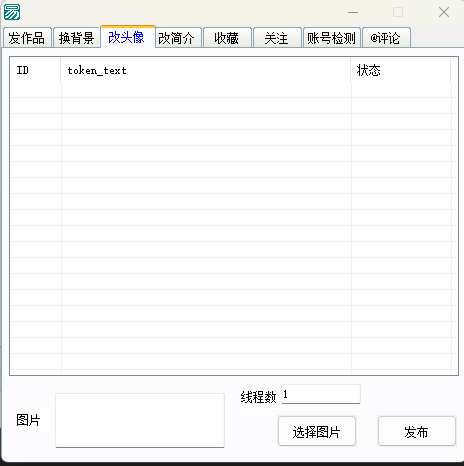Viewport: 464px width, 466px height.
Task: Minimize the application window
Action: [x=353, y=12]
